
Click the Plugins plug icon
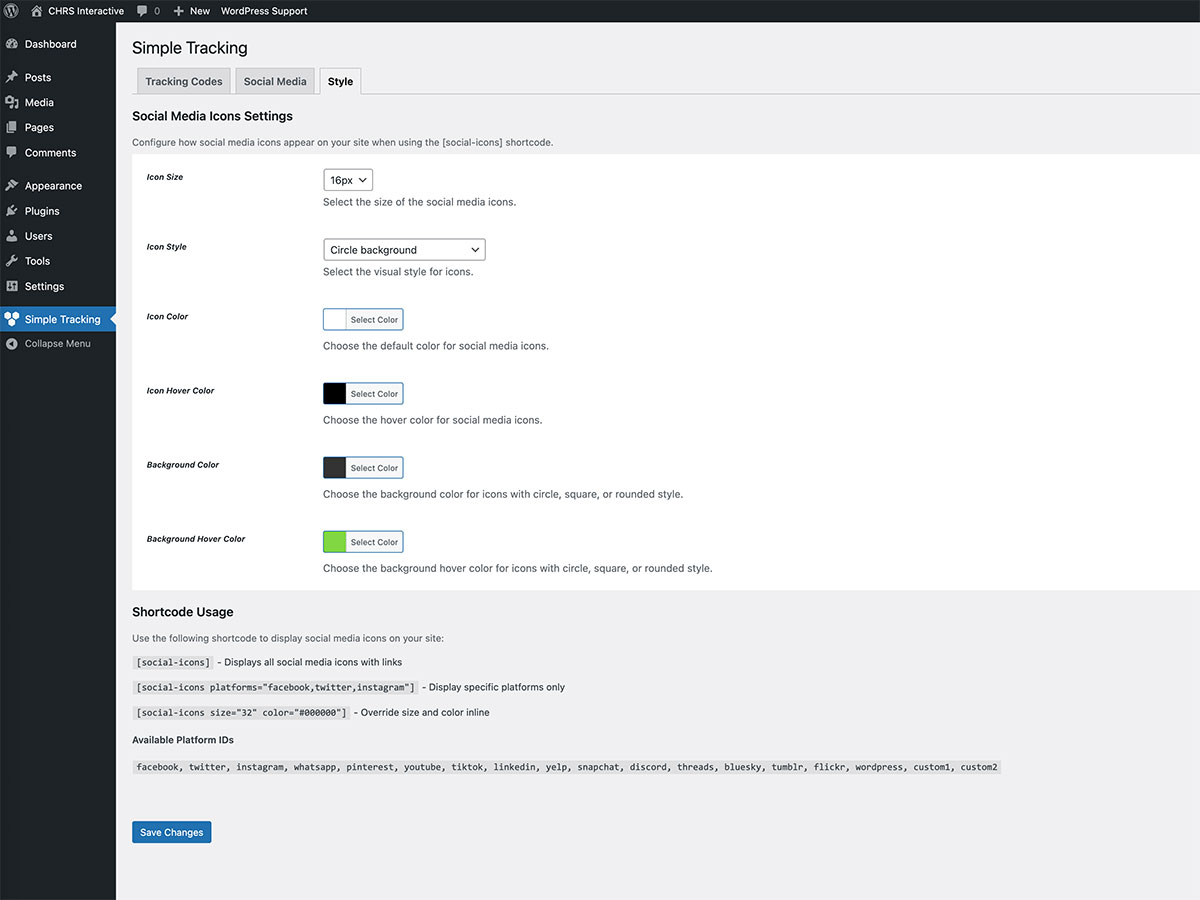click(x=12, y=211)
